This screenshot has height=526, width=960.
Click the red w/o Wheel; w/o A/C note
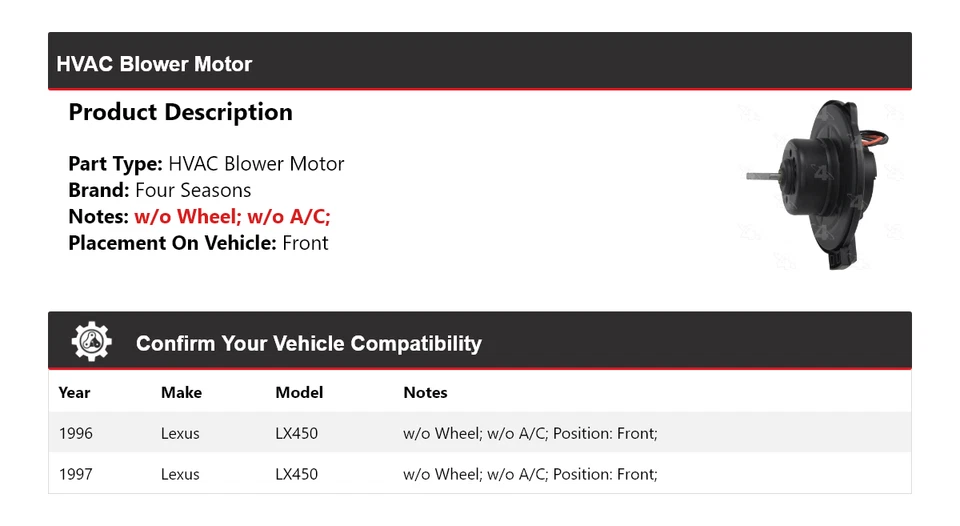pyautogui.click(x=232, y=216)
